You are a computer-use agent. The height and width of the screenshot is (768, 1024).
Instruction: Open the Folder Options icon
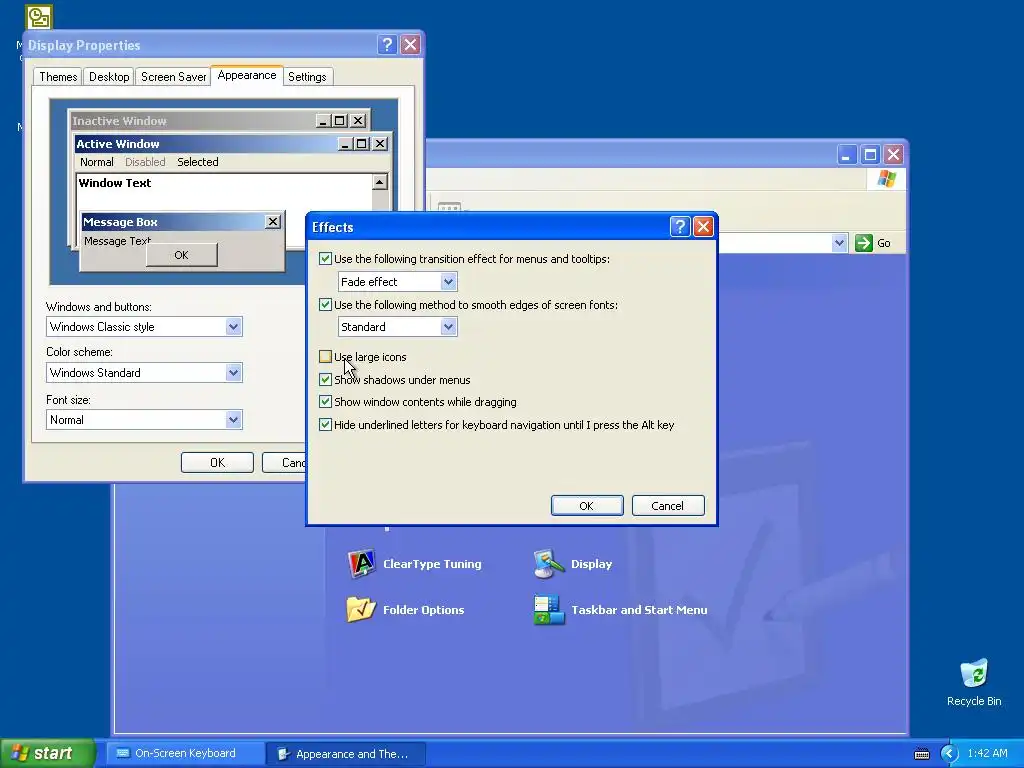point(361,609)
